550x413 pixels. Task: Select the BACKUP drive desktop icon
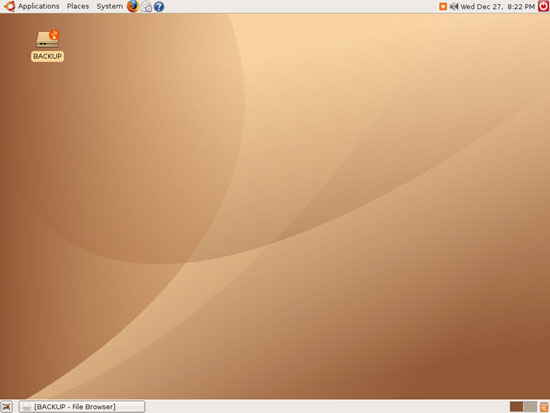point(47,39)
